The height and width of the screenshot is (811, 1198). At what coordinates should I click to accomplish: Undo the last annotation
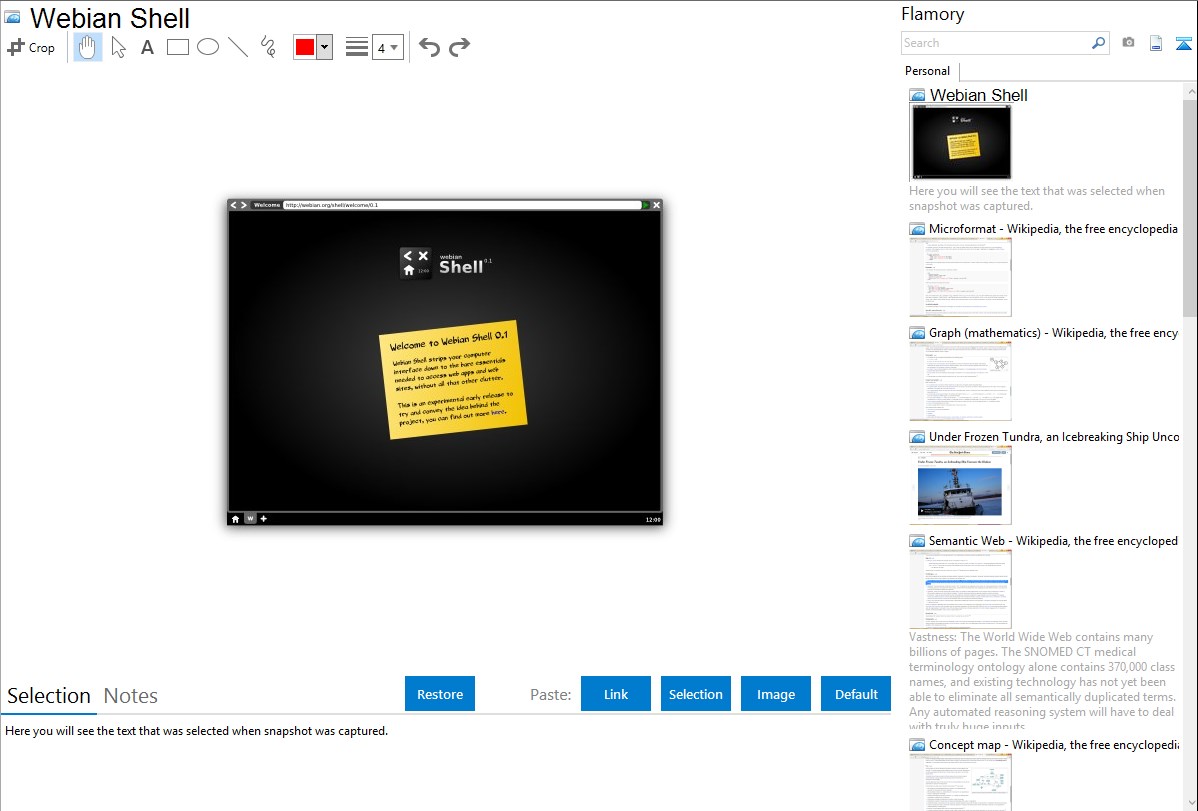[429, 47]
